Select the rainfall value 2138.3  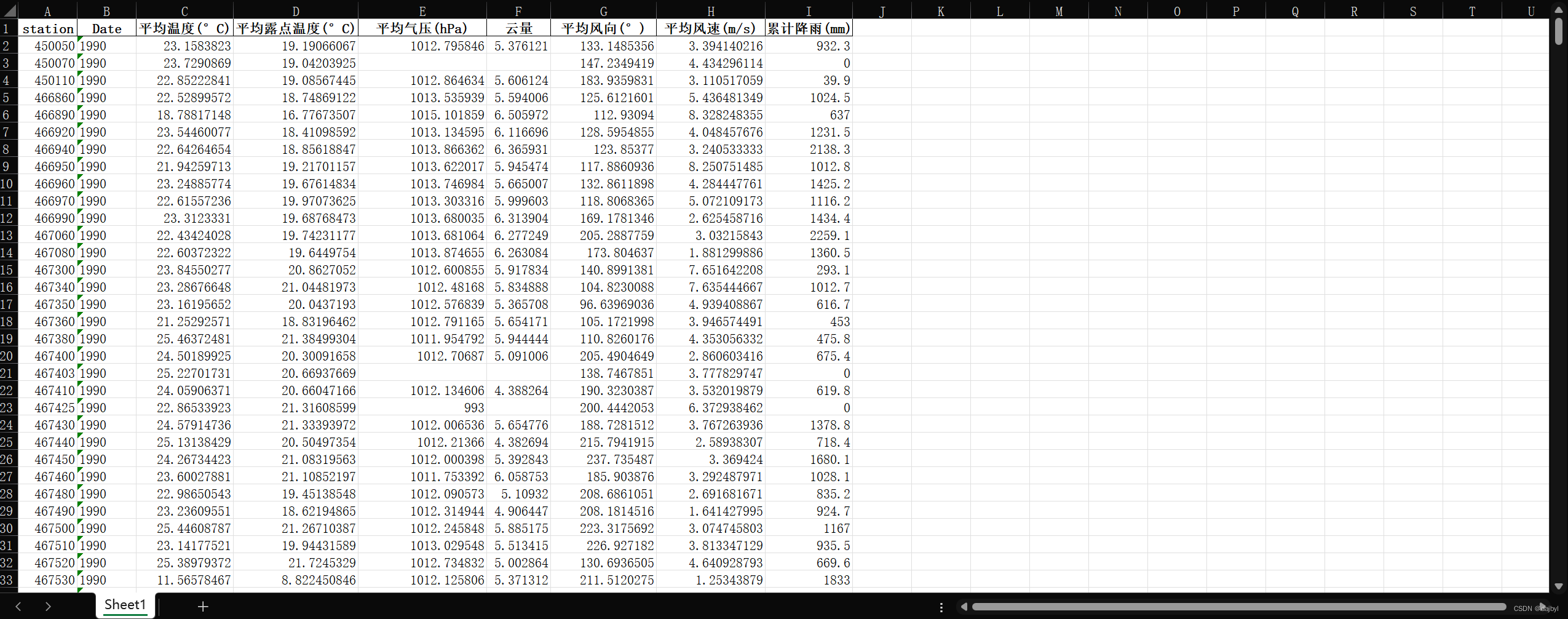(x=809, y=149)
